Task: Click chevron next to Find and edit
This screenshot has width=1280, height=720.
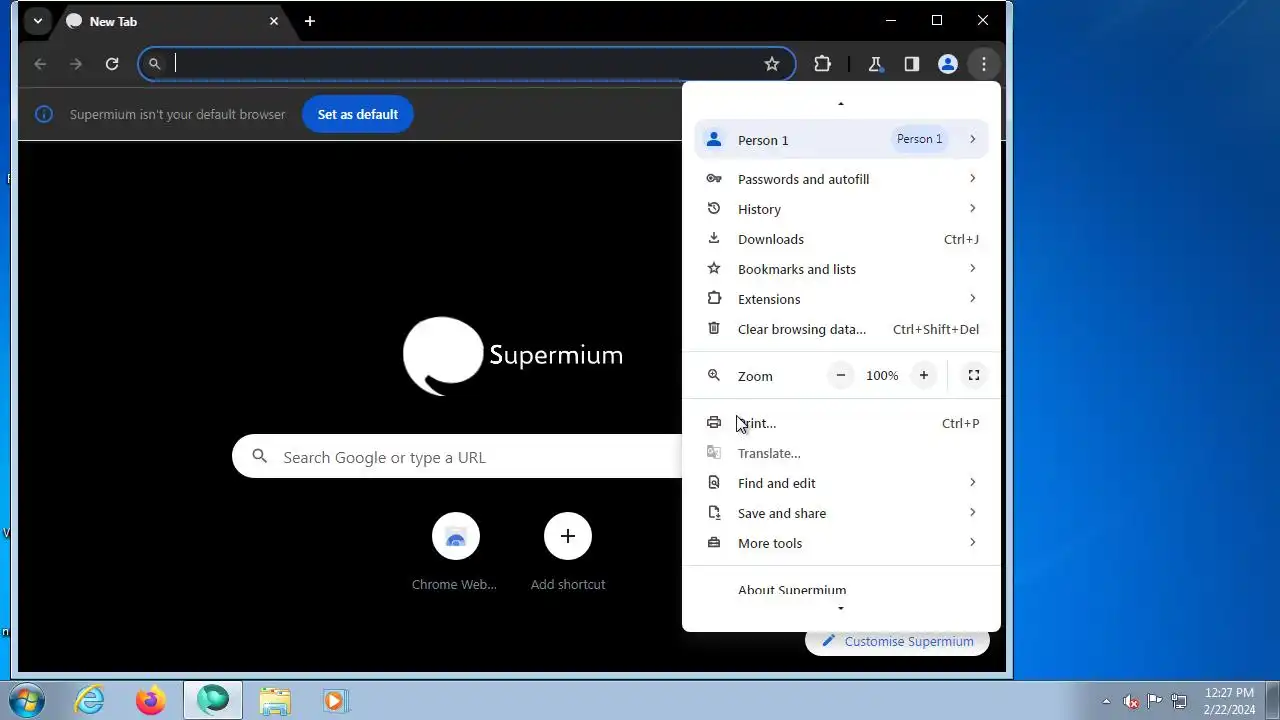Action: (972, 482)
